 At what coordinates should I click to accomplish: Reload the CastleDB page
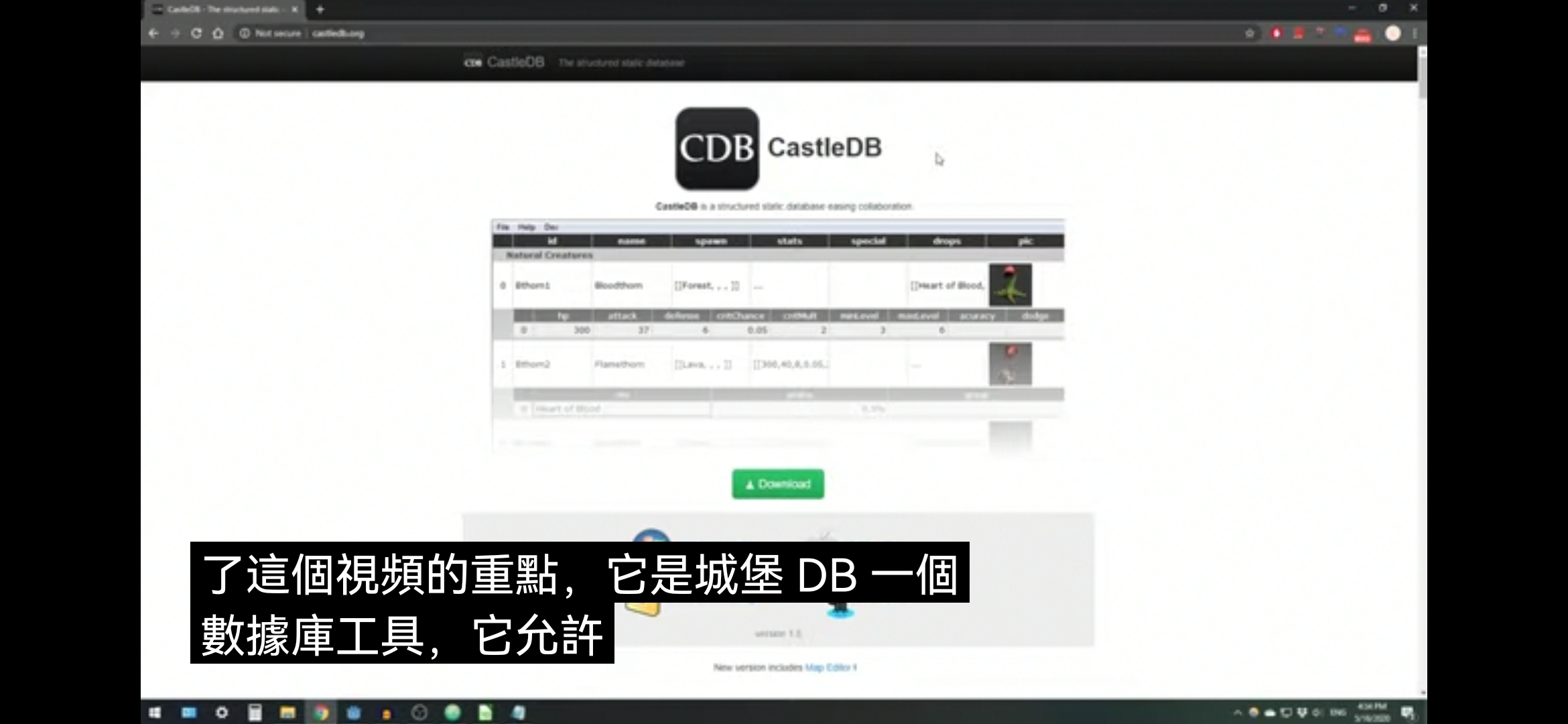(x=196, y=33)
